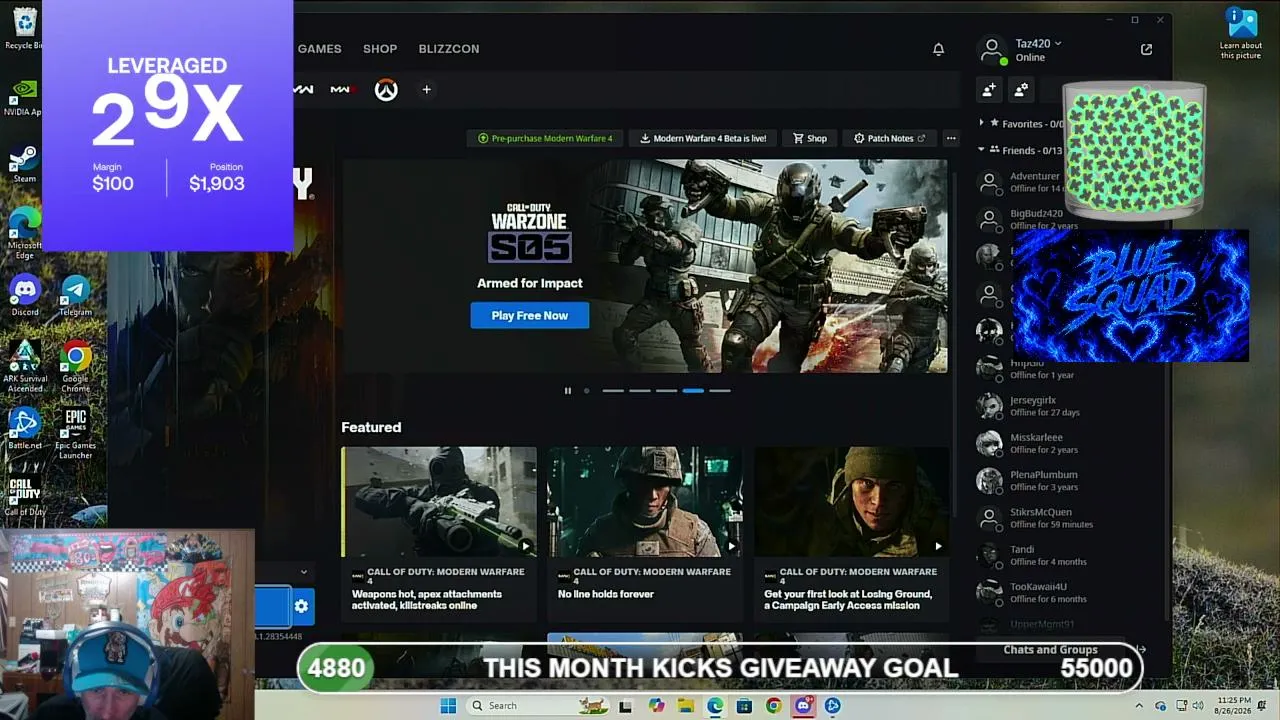Image resolution: width=1280 pixels, height=720 pixels.
Task: Expand the Chats and Groups arrow
Action: (1141, 650)
